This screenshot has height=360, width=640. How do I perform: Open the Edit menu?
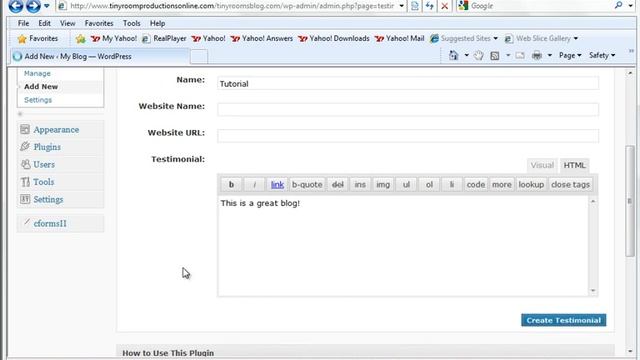point(44,23)
